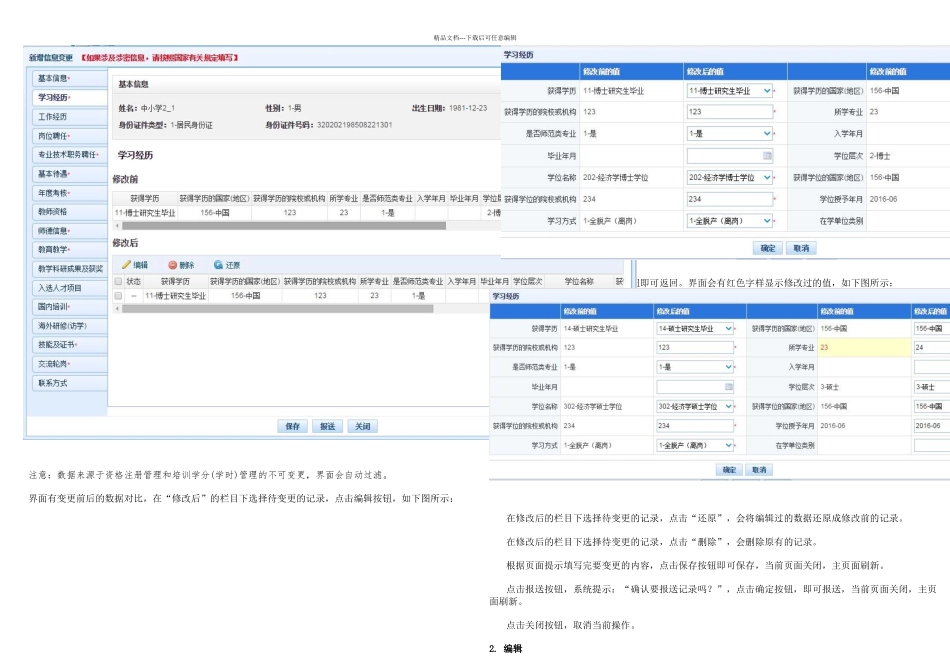Click the red 删除 icon in the 修改后 toolbar

click(x=173, y=265)
